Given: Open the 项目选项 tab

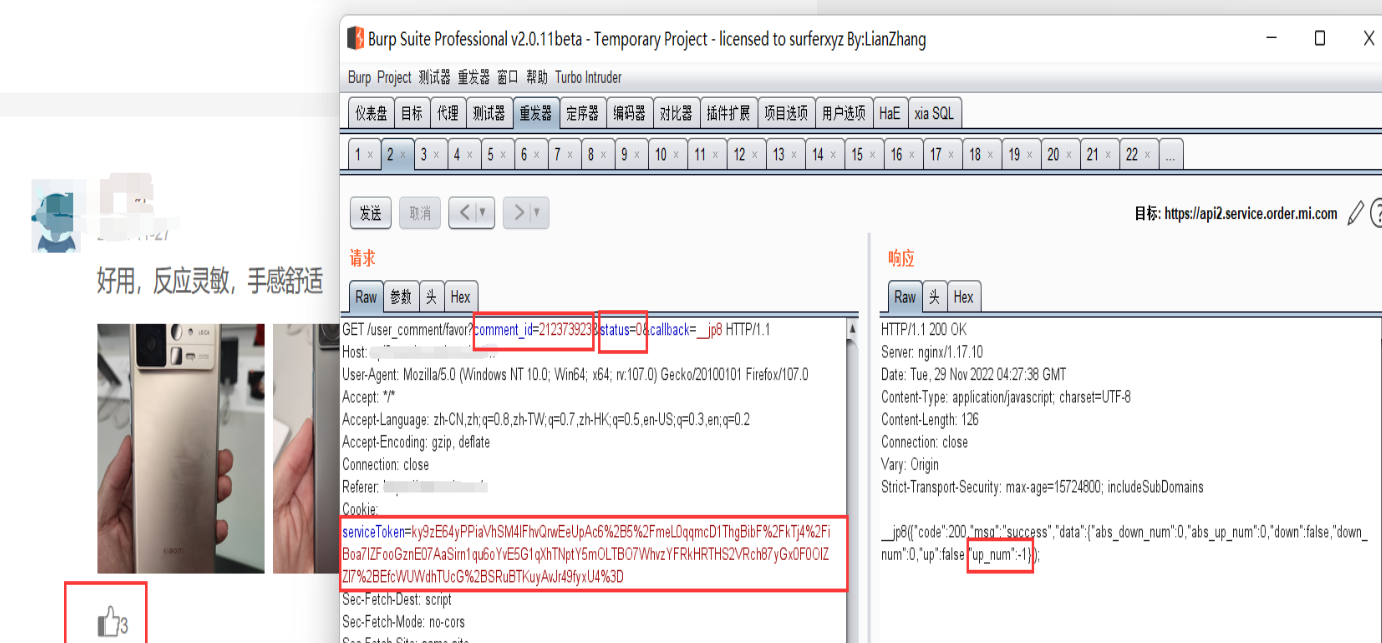Looking at the screenshot, I should (786, 113).
